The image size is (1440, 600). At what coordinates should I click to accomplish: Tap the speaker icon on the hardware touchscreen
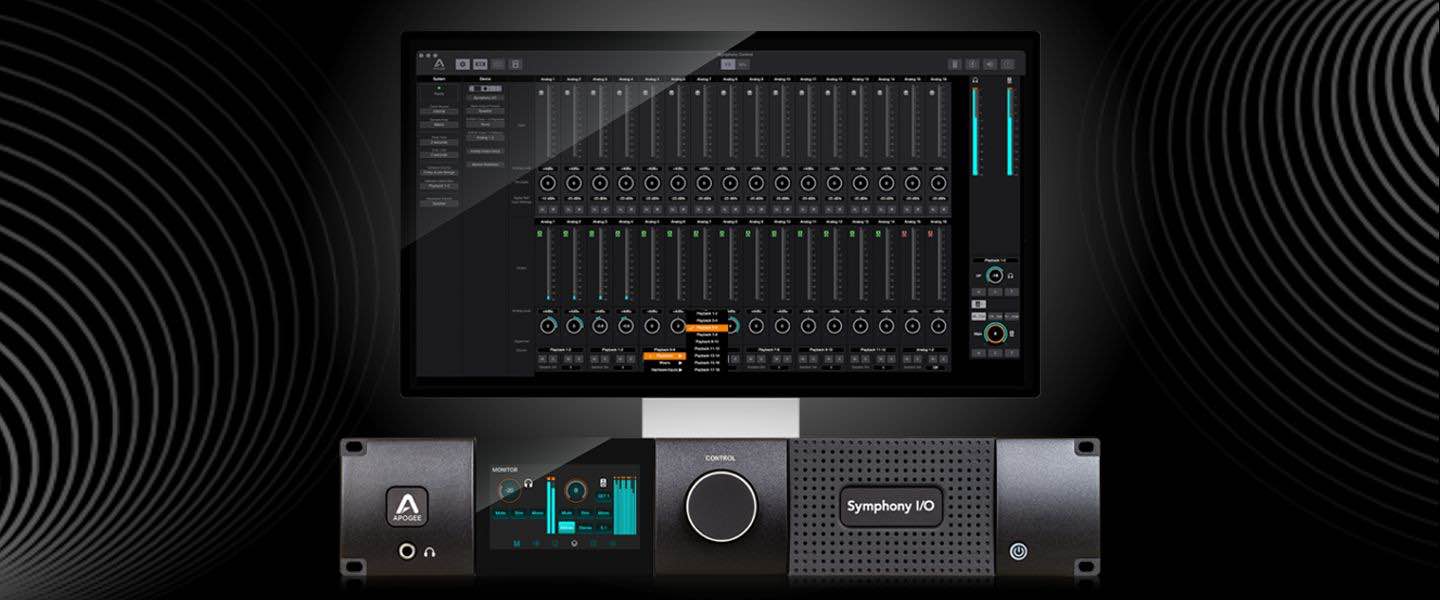[604, 483]
